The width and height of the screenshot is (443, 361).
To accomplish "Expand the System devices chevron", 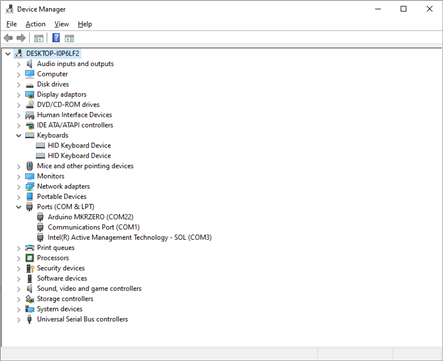I will tap(19, 309).
